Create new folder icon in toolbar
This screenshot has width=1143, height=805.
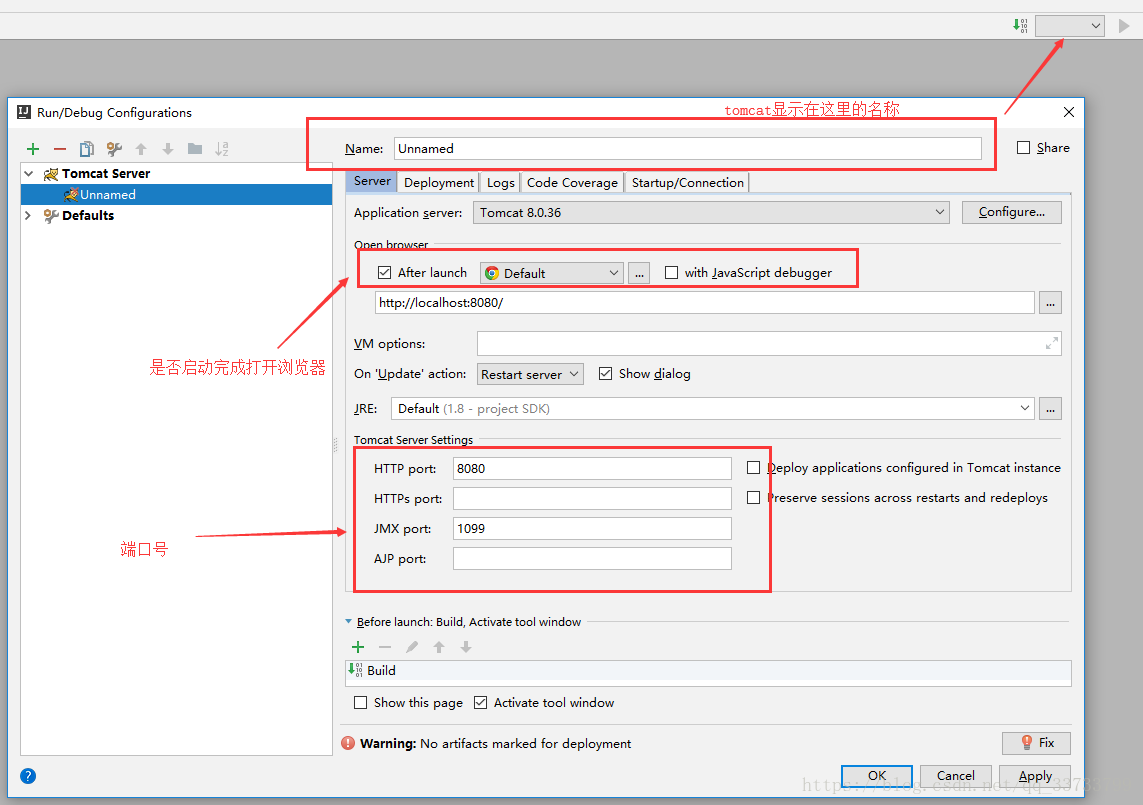coord(195,149)
